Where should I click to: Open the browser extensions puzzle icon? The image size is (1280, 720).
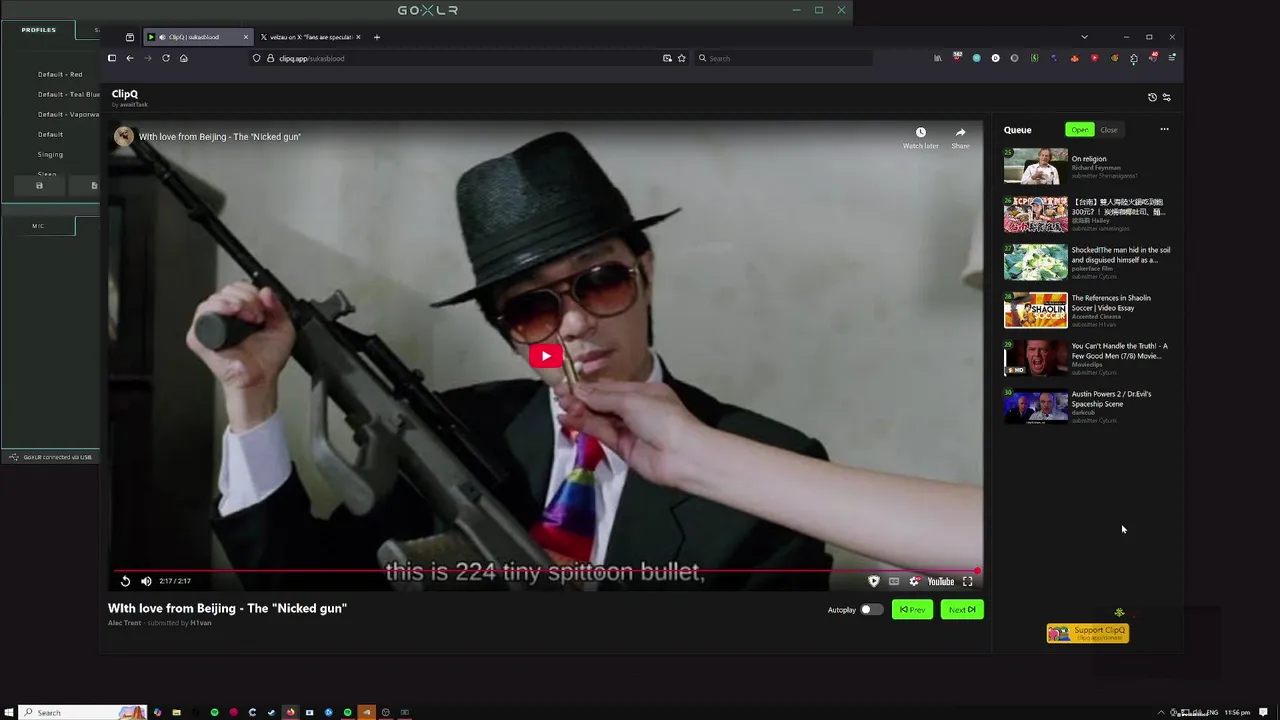click(1134, 58)
